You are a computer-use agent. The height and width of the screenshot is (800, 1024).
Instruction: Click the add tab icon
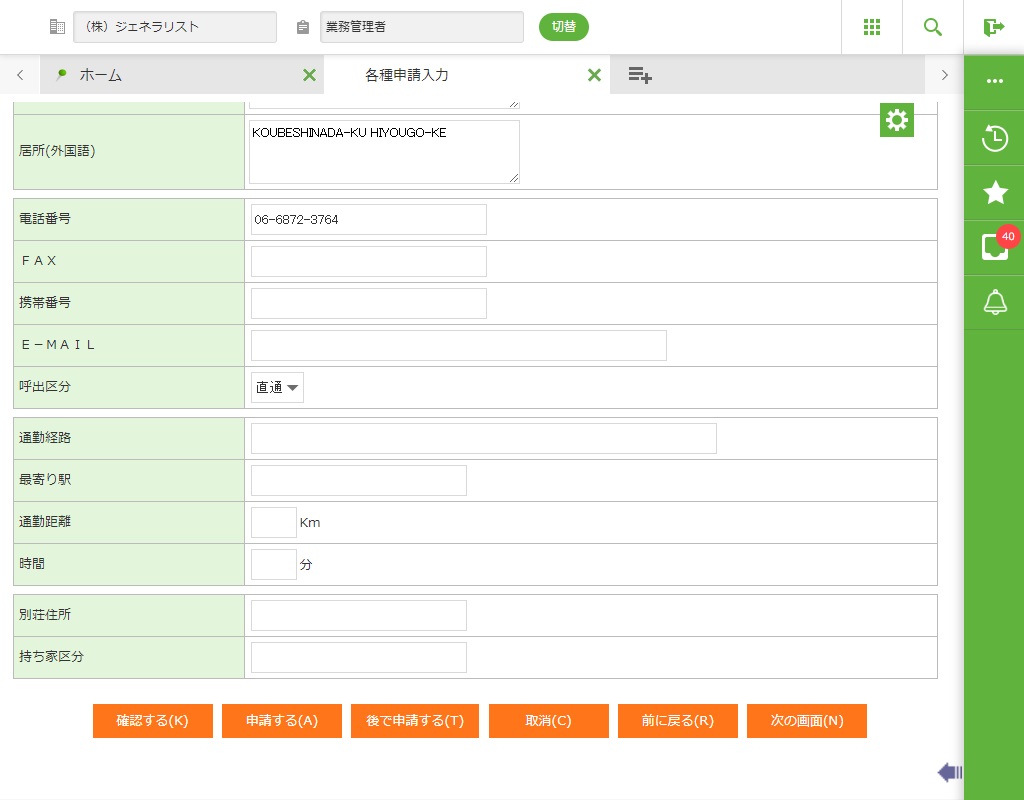(640, 75)
